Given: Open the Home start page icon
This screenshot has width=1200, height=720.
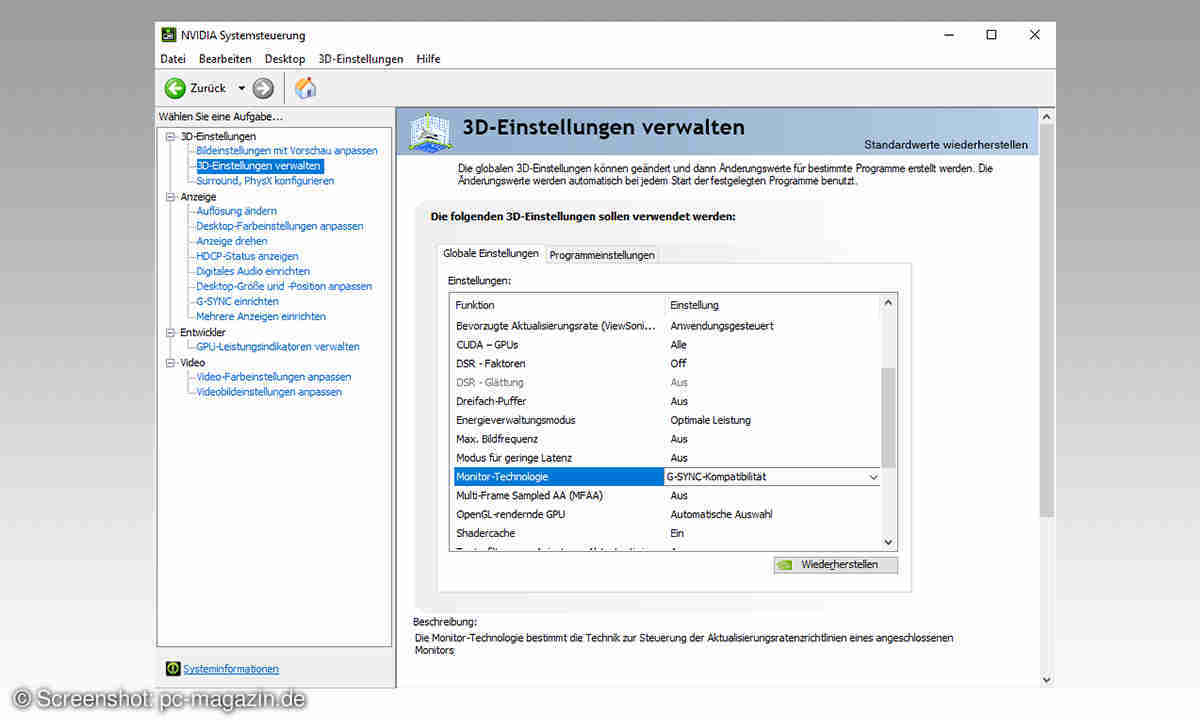Looking at the screenshot, I should click(306, 88).
